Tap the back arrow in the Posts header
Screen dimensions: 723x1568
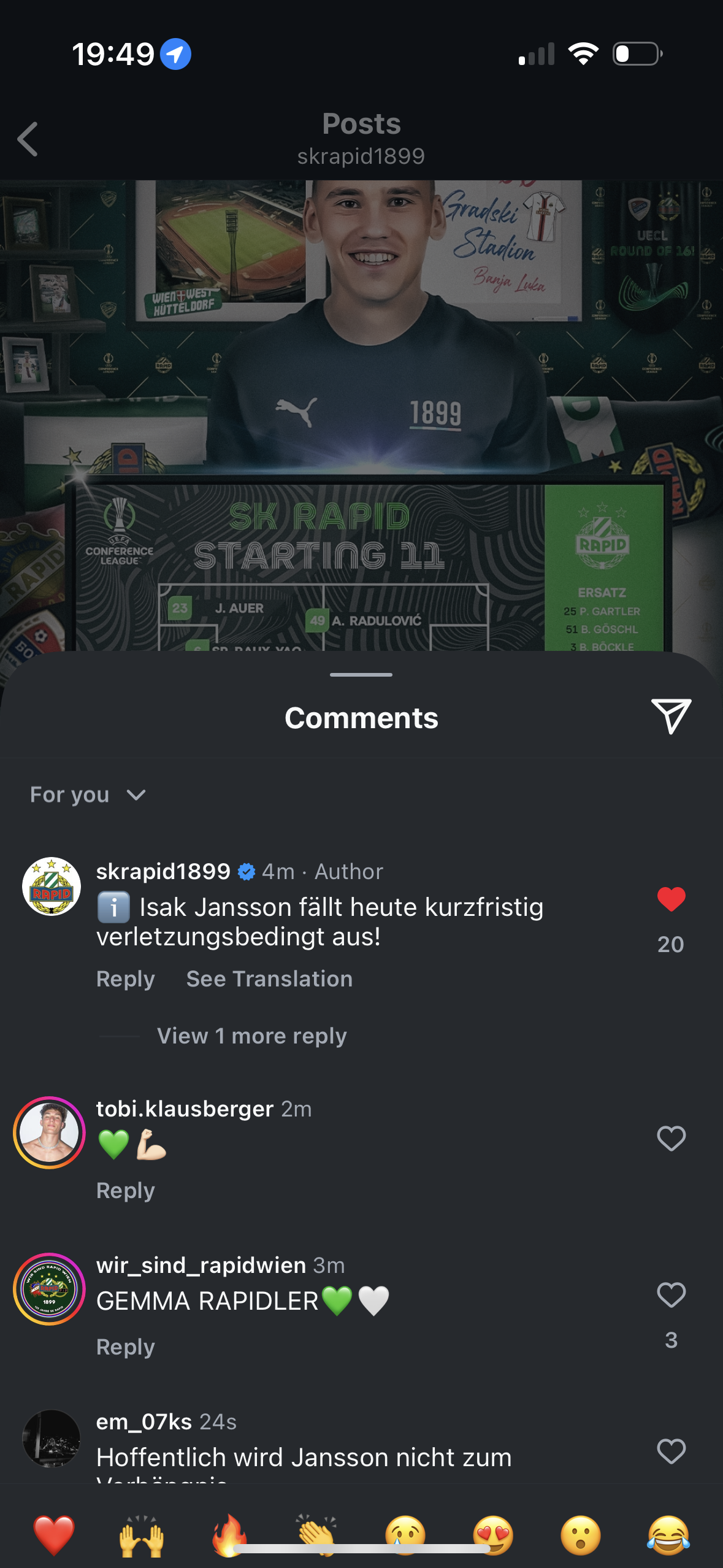point(28,139)
